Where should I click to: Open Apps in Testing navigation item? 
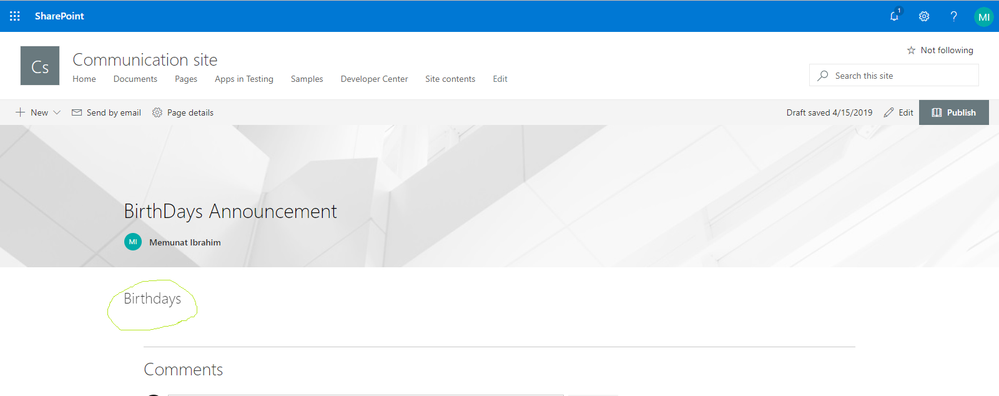tap(244, 79)
